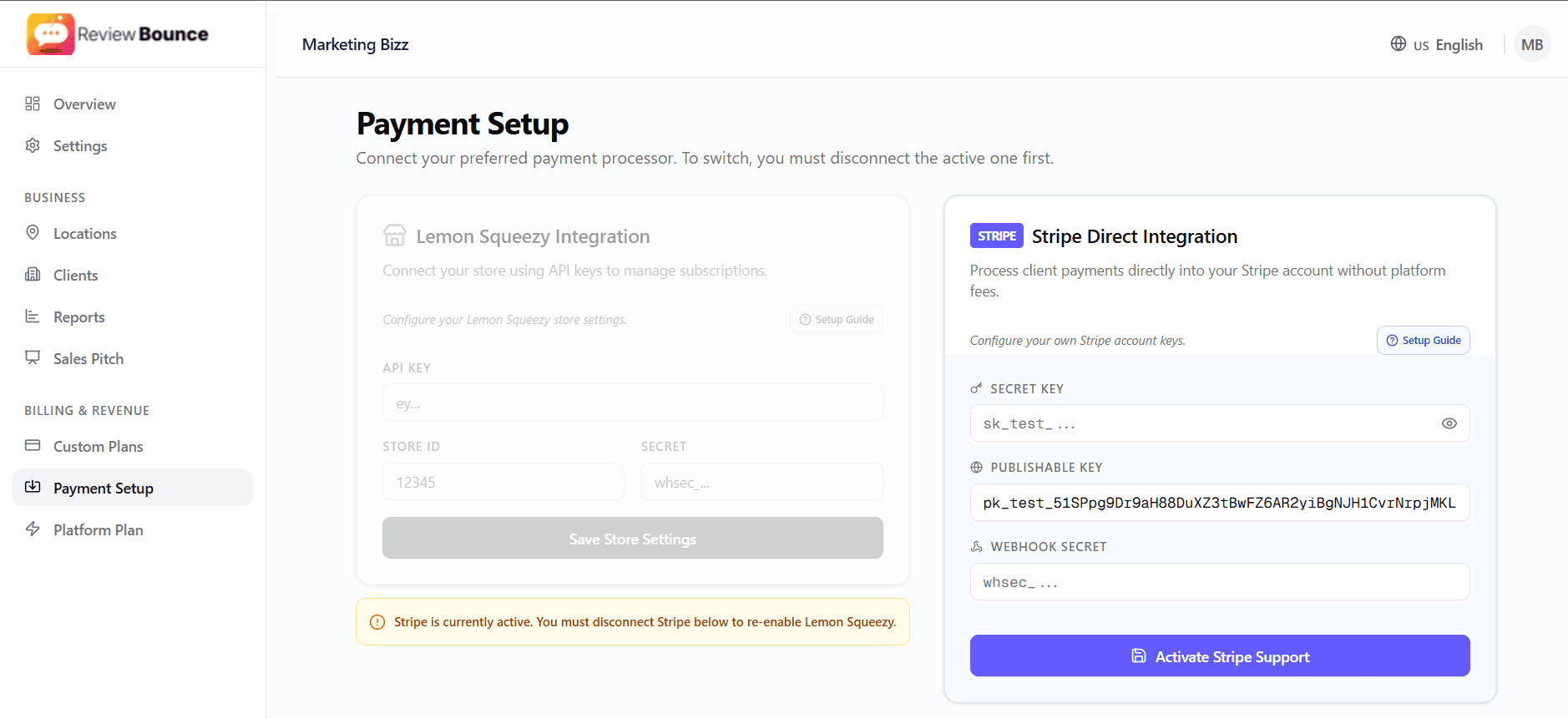
Task: Click the Locations pin icon
Action: (33, 232)
